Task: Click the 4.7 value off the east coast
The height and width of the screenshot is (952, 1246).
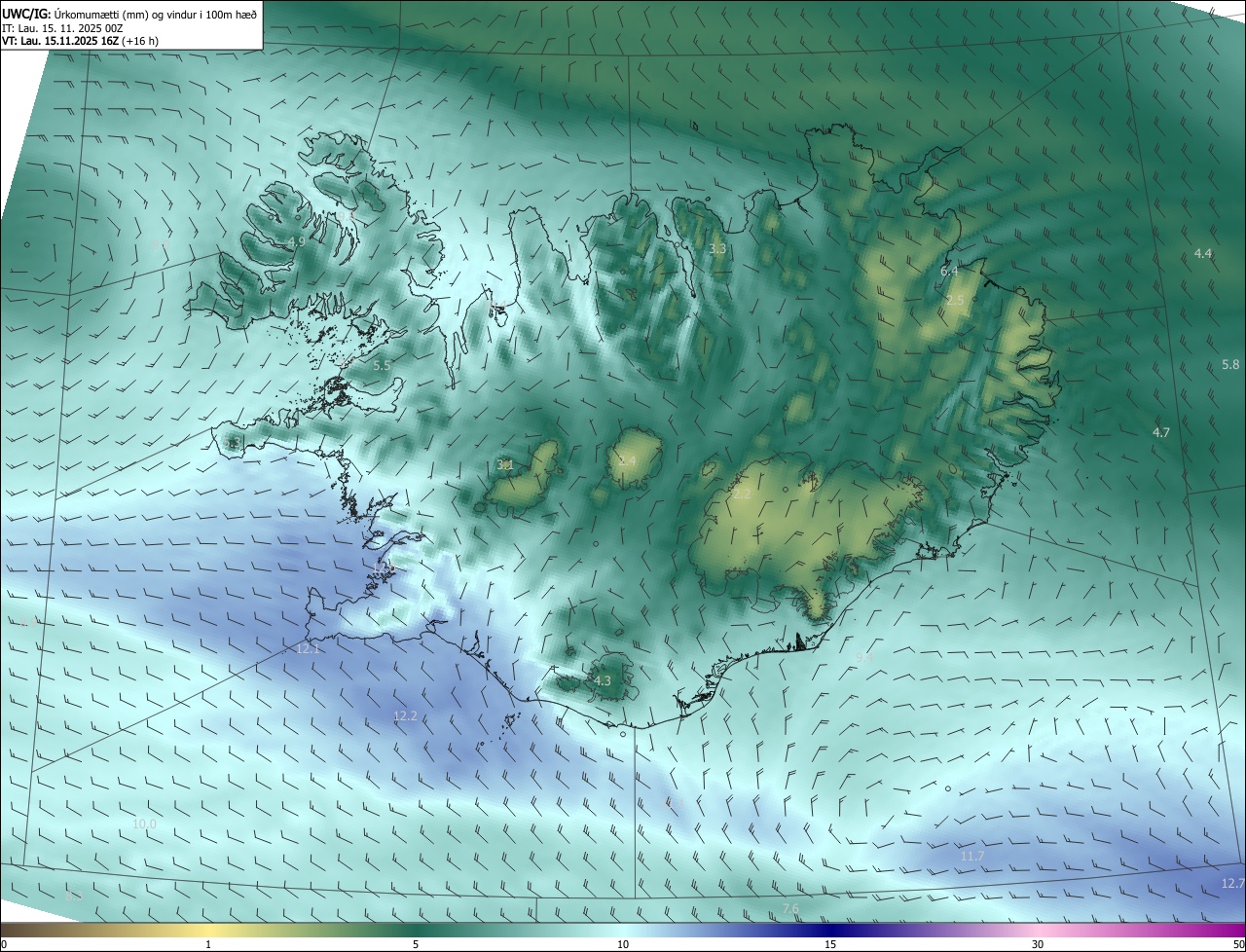Action: click(x=1160, y=432)
